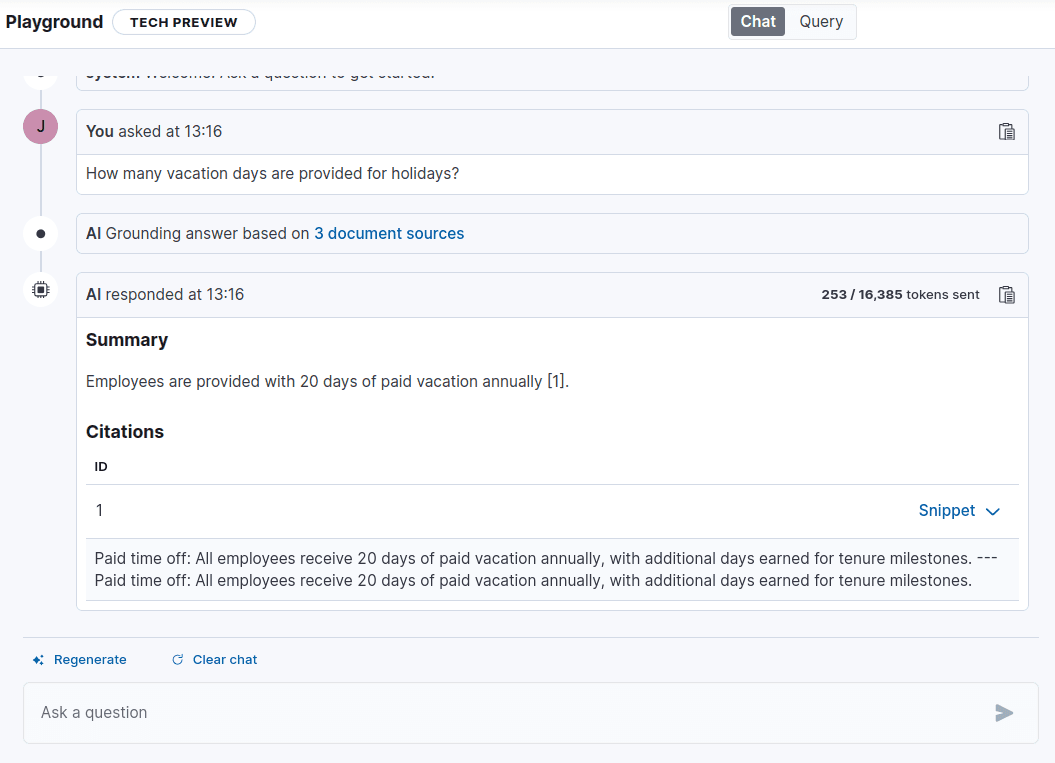Viewport: 1055px width, 763px height.
Task: Copy the AI response to clipboard
Action: [1007, 295]
